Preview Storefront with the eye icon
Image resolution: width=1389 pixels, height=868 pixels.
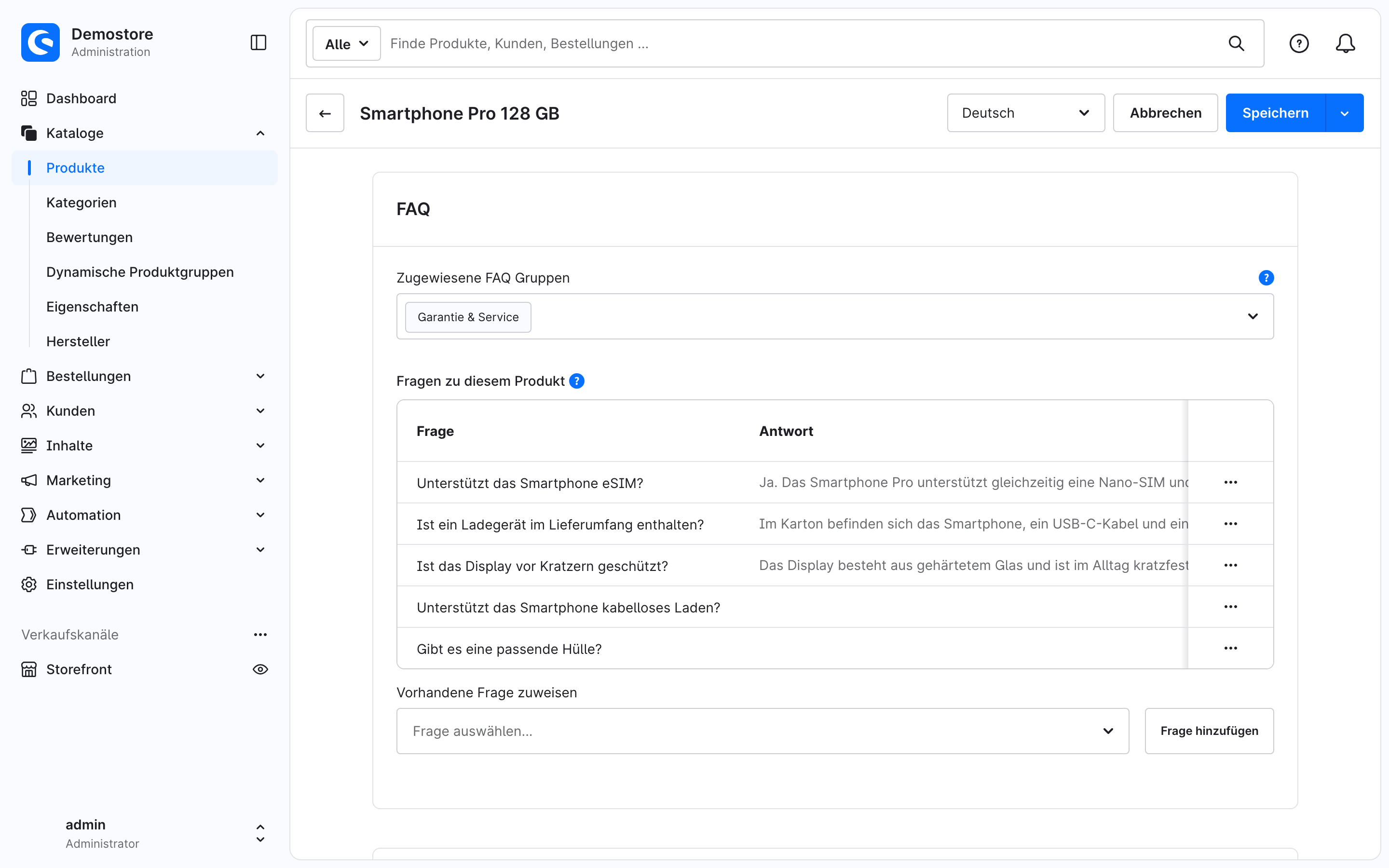260,669
